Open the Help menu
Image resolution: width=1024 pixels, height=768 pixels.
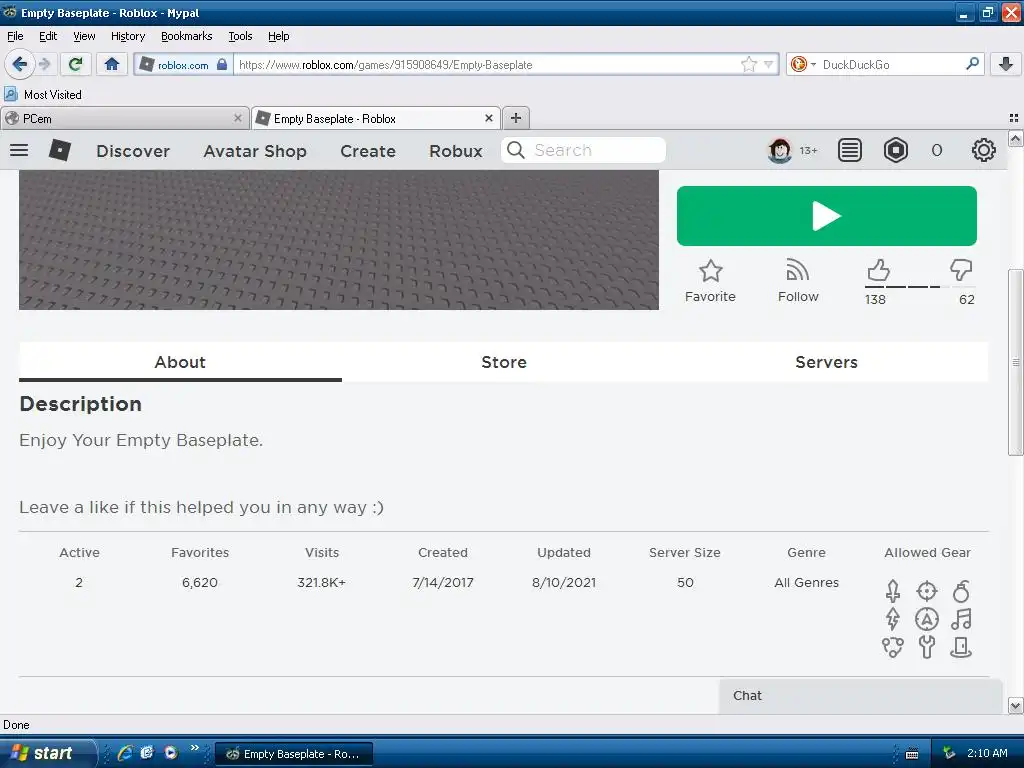click(x=278, y=36)
